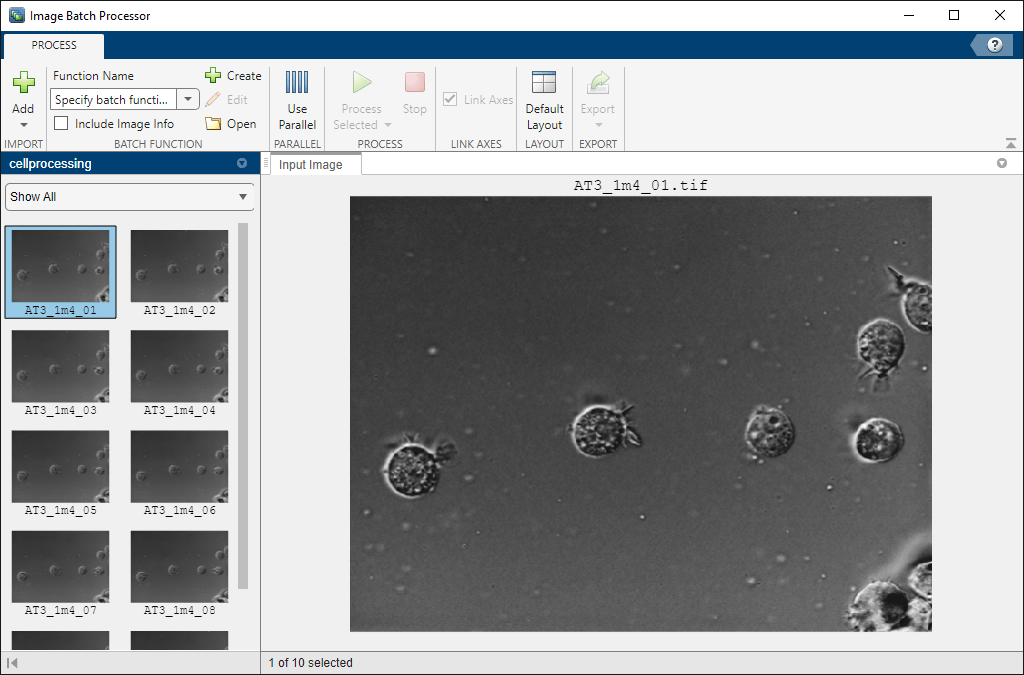
Task: Collapse the toolstrip ribbon
Action: click(x=1012, y=144)
